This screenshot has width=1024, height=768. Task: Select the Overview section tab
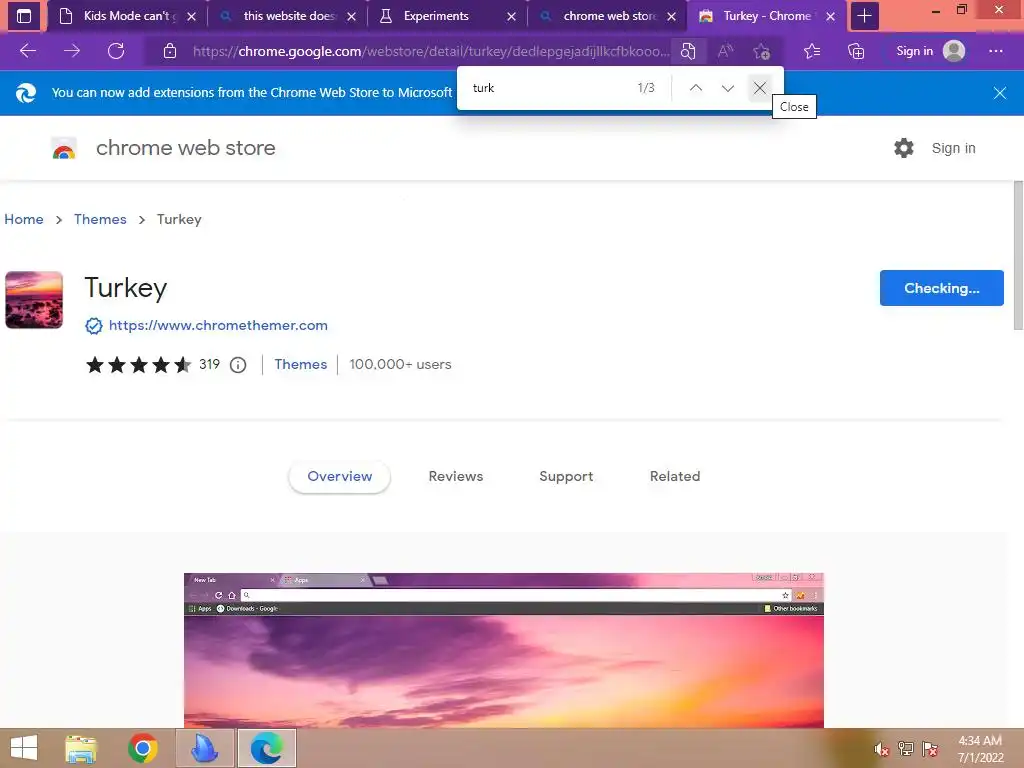(340, 477)
